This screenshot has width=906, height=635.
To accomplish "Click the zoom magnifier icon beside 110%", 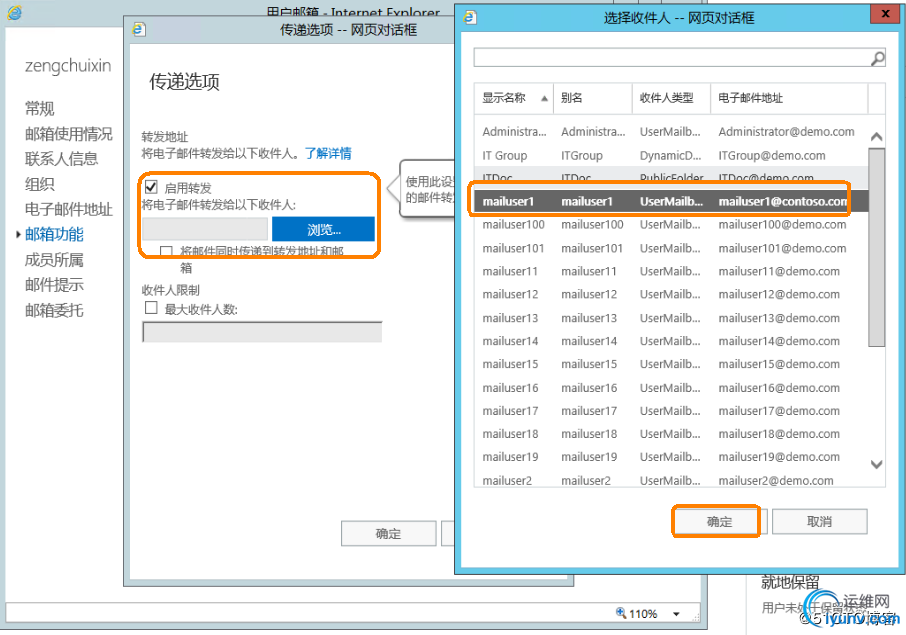I will pyautogui.click(x=621, y=612).
